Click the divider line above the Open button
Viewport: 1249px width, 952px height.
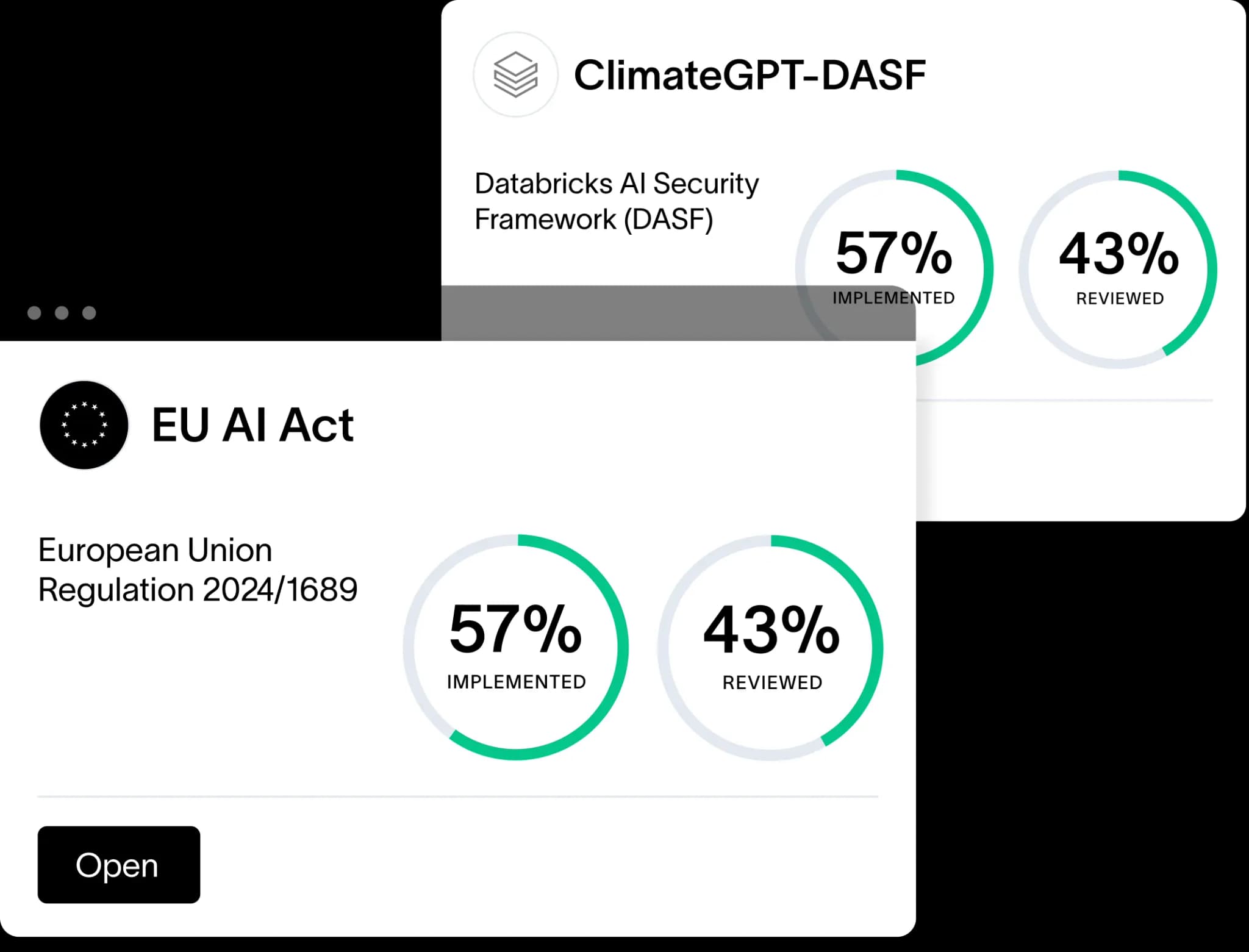coord(457,796)
